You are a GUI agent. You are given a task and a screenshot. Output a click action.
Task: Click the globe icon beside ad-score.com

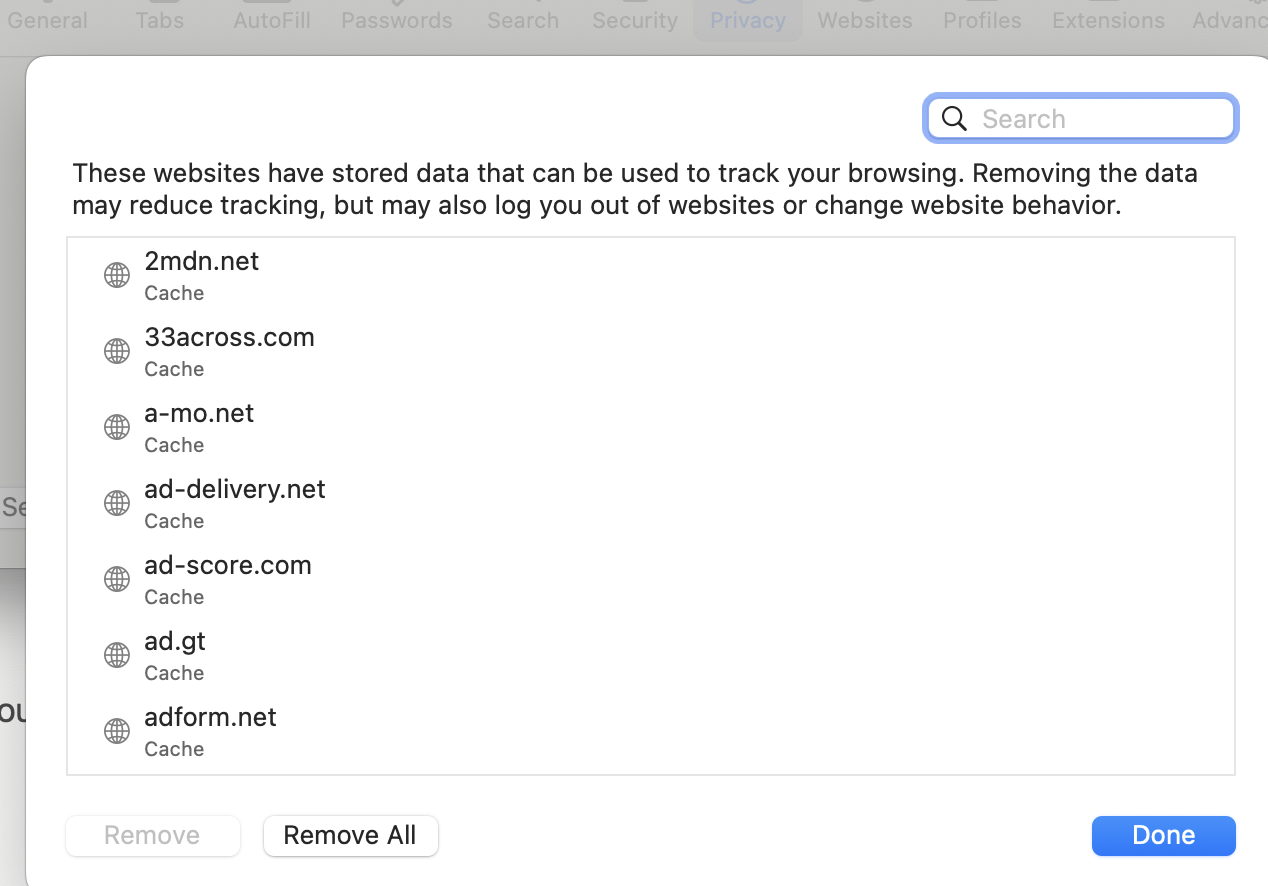pos(117,579)
